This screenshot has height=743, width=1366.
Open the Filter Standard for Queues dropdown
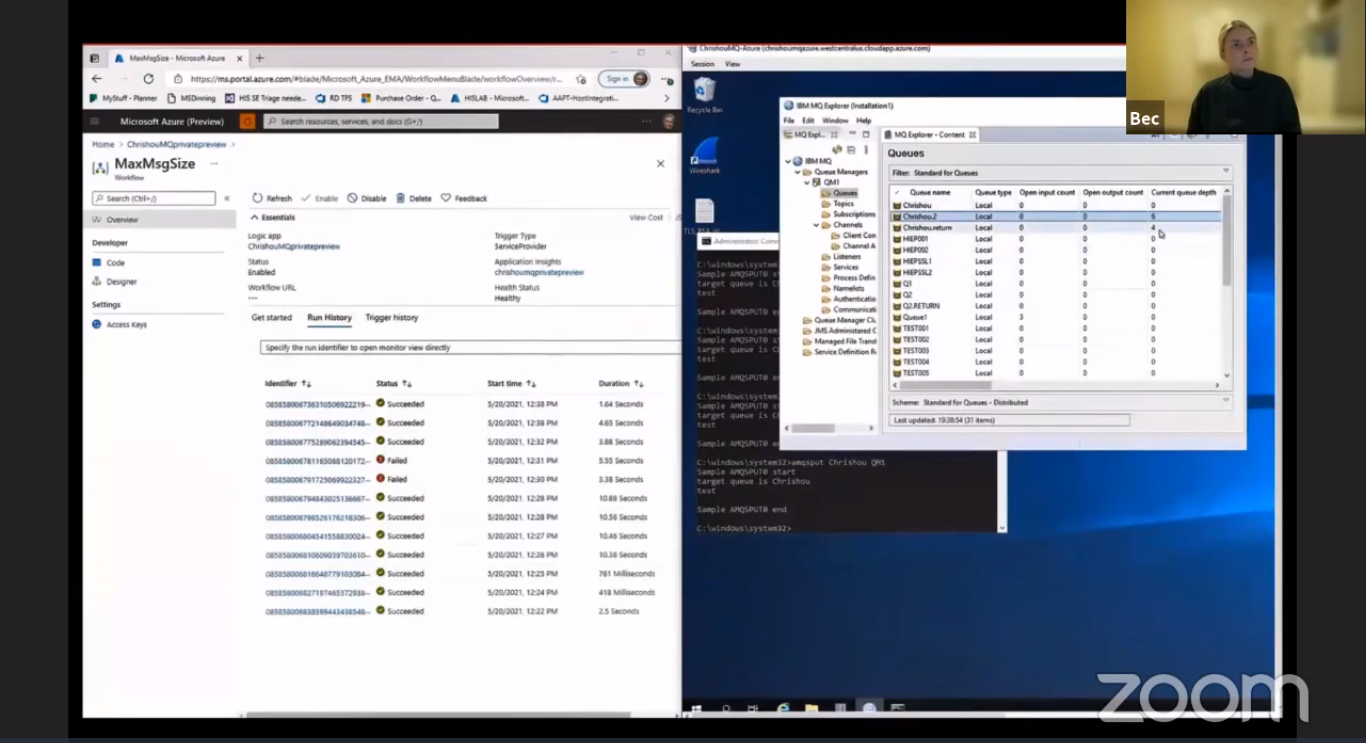coord(1226,172)
